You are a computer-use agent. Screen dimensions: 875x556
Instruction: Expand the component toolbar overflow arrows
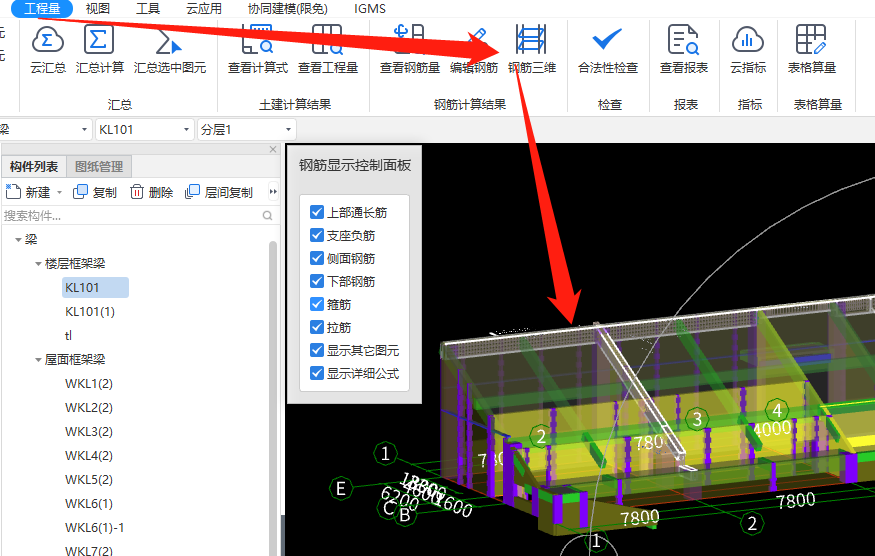click(x=273, y=191)
